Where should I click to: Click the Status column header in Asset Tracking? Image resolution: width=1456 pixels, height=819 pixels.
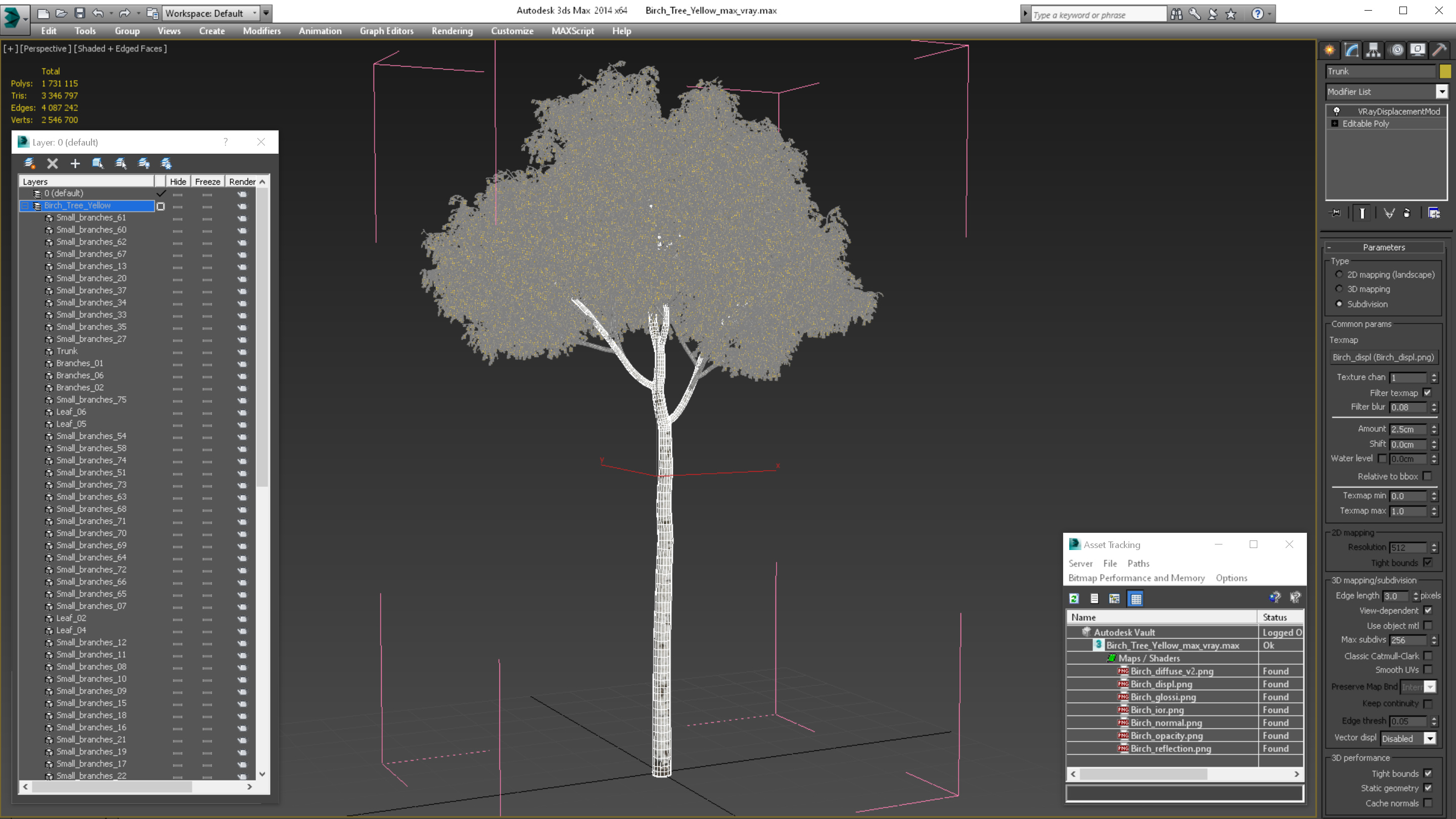(1280, 617)
